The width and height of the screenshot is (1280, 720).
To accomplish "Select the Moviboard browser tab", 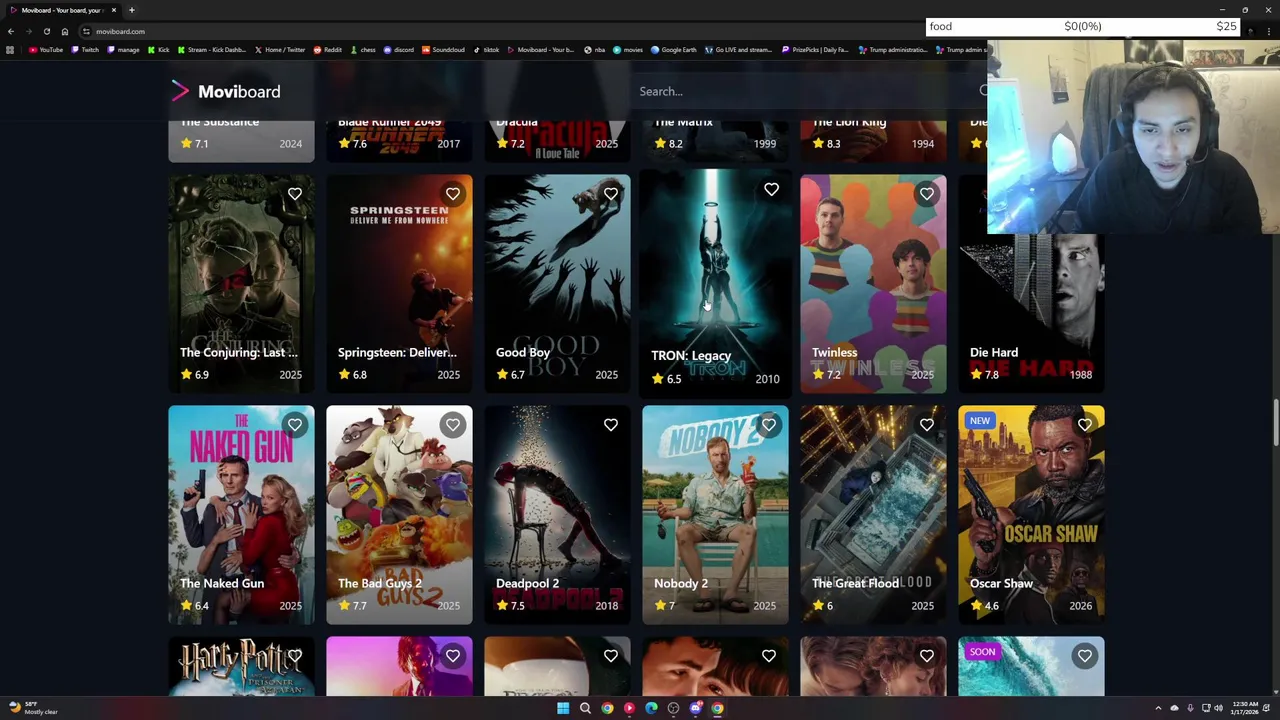I will (x=62, y=10).
